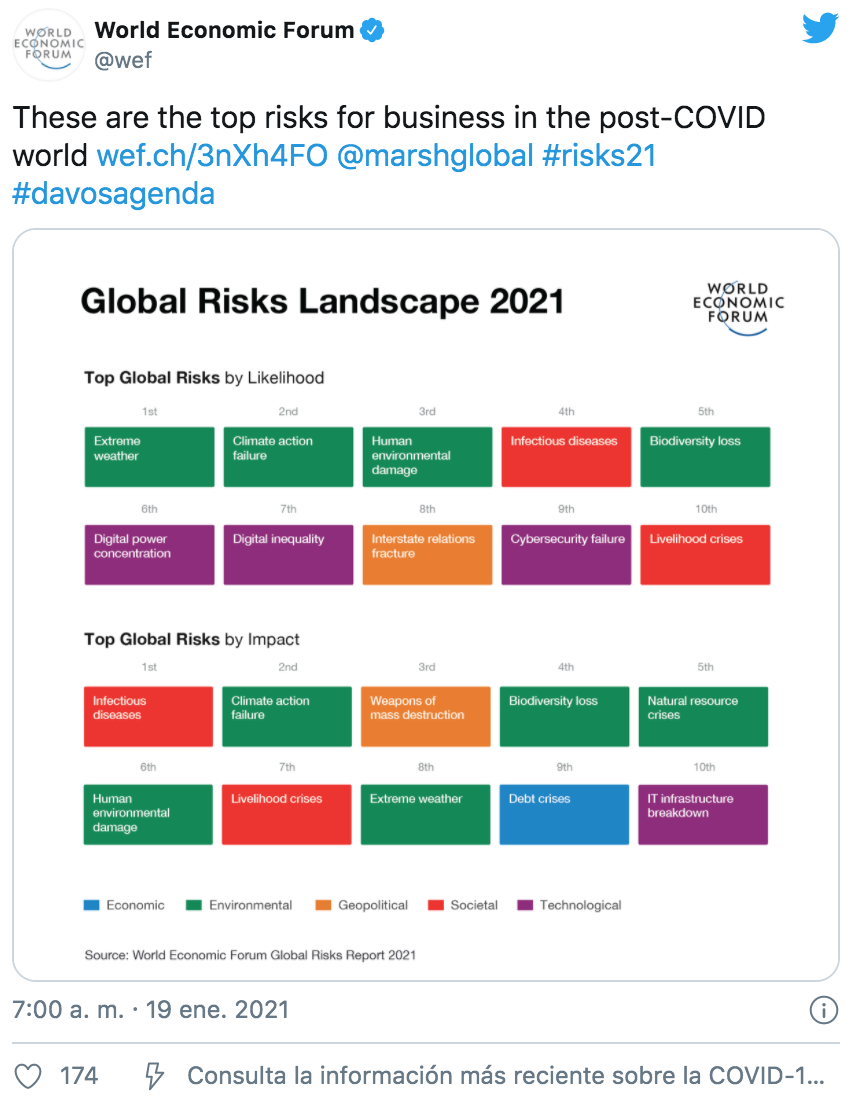Click the orange Geopolitical legend swatch

click(323, 905)
